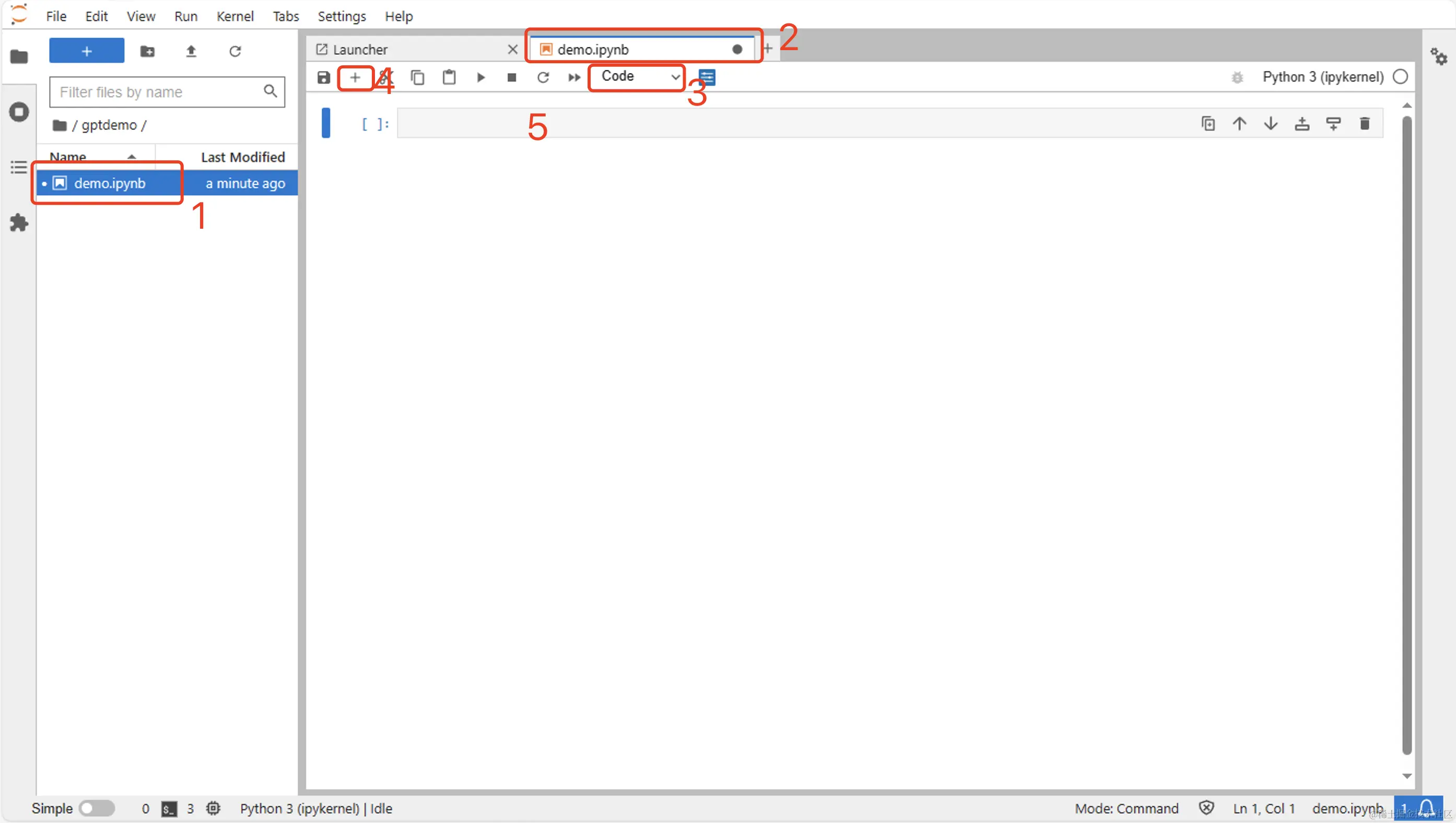Switch kernel via Python 3 (ipykernel) label

(x=1323, y=77)
